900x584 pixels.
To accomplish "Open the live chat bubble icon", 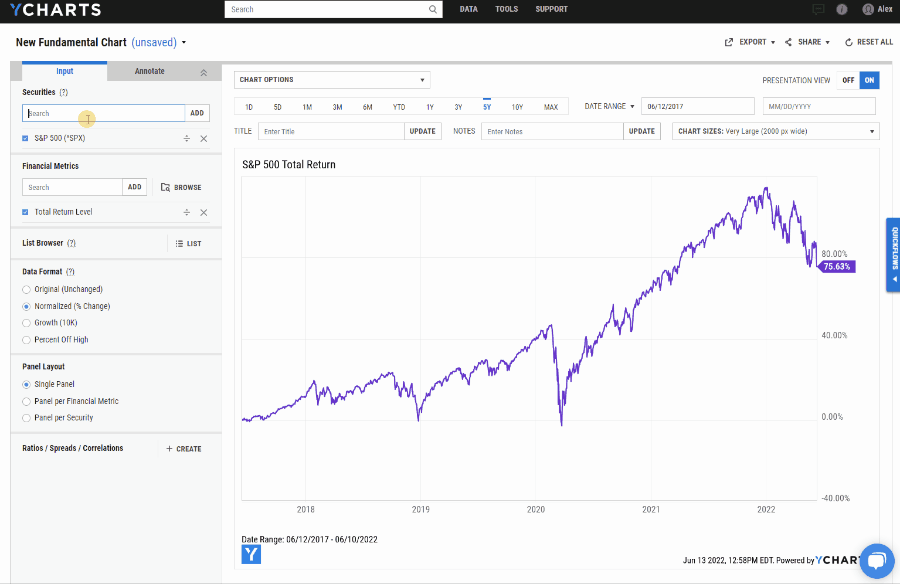I will tap(876, 560).
